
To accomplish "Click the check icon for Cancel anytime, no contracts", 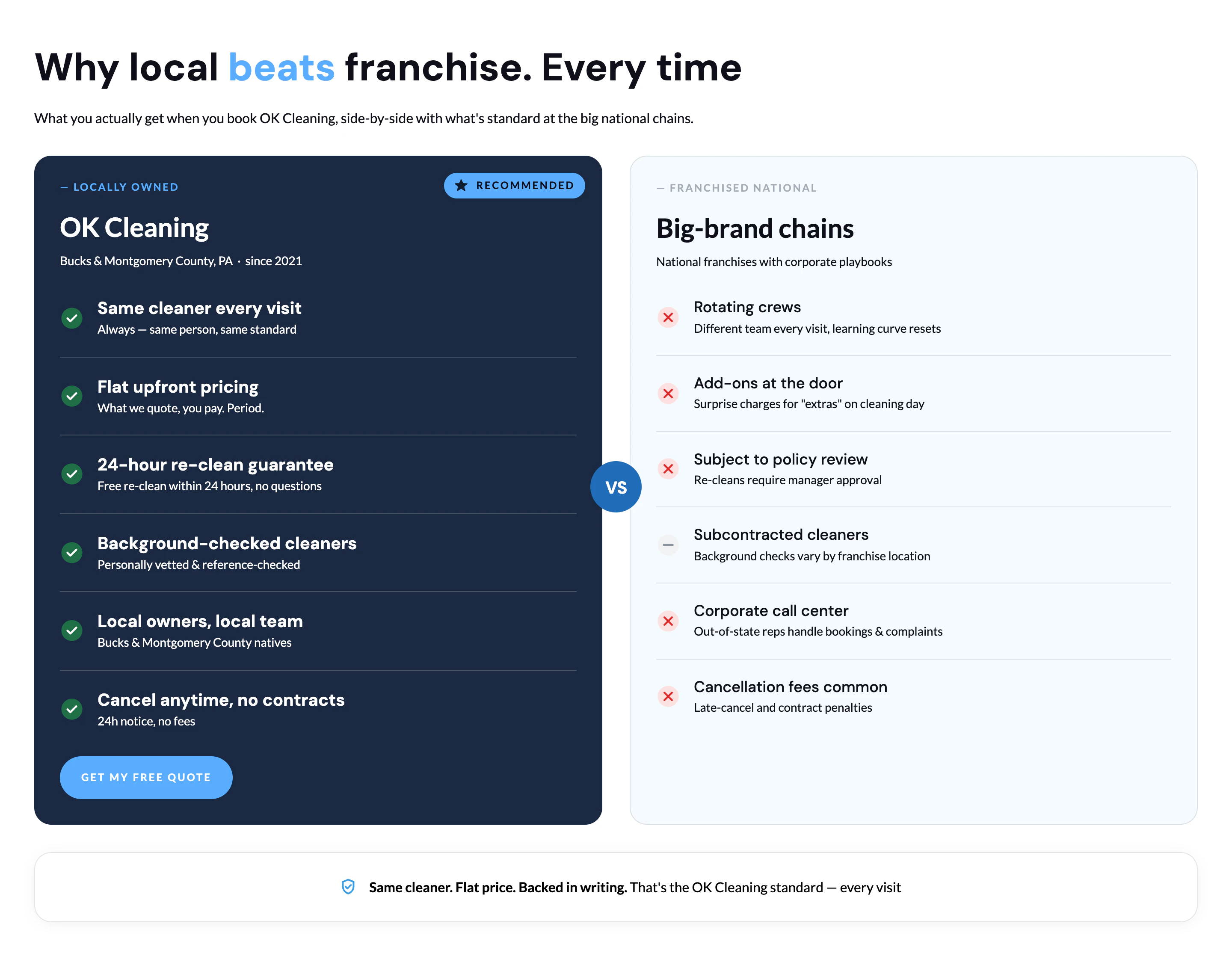I will point(72,709).
